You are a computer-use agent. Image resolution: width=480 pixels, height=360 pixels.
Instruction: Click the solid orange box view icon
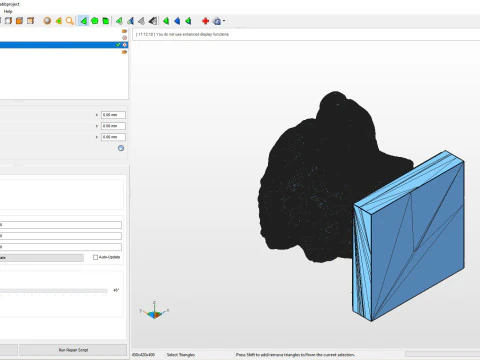point(19,21)
